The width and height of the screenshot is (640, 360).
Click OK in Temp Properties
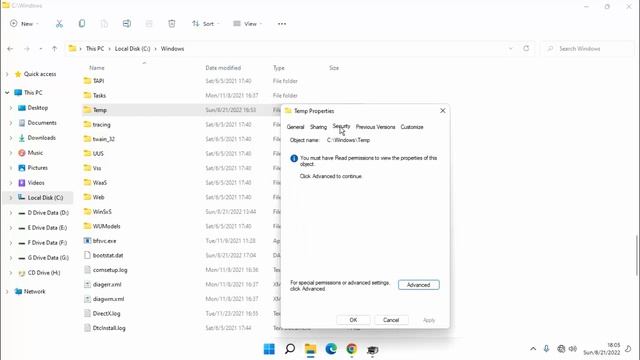[353, 320]
